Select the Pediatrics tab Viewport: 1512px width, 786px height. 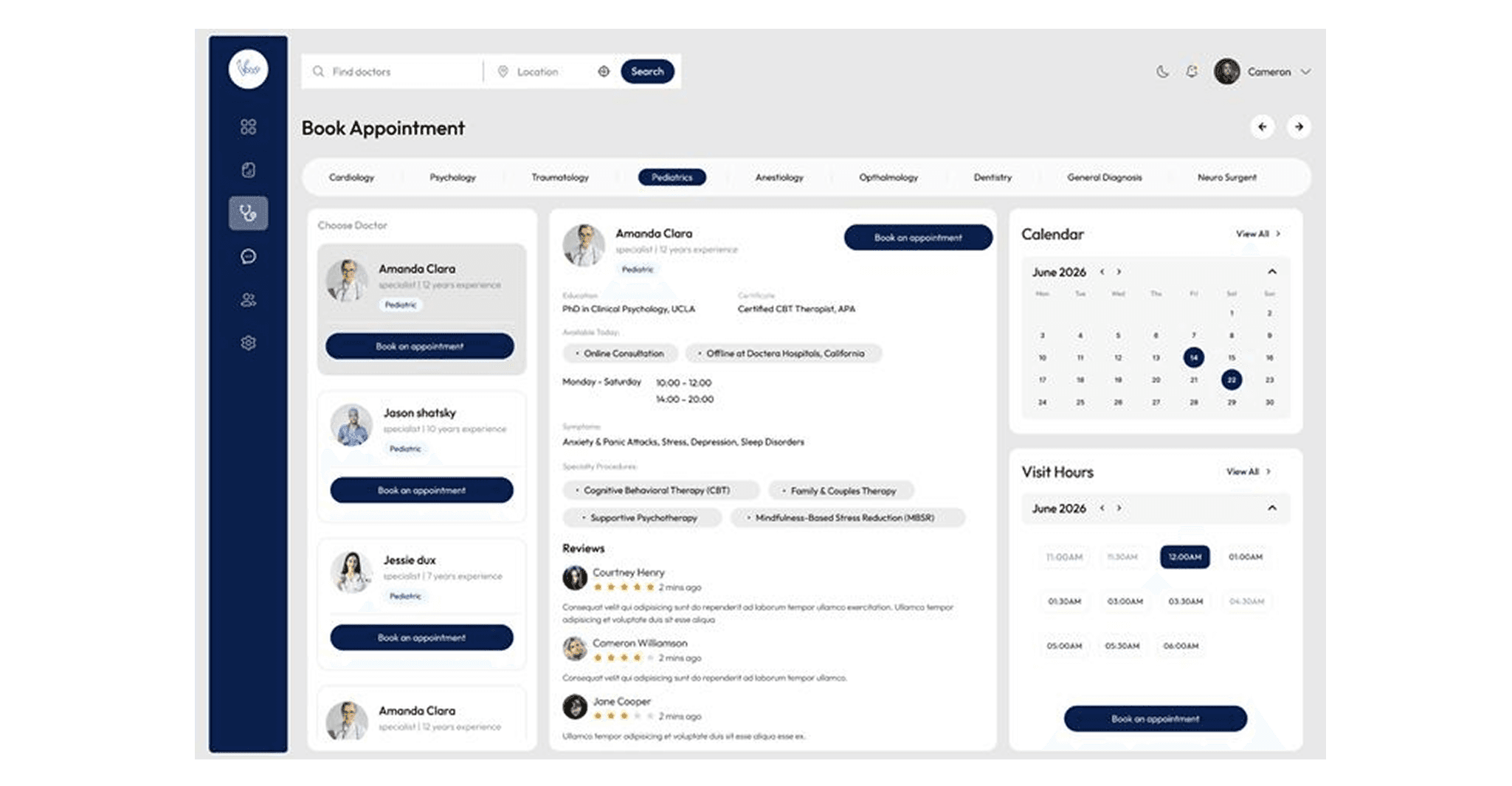[672, 177]
